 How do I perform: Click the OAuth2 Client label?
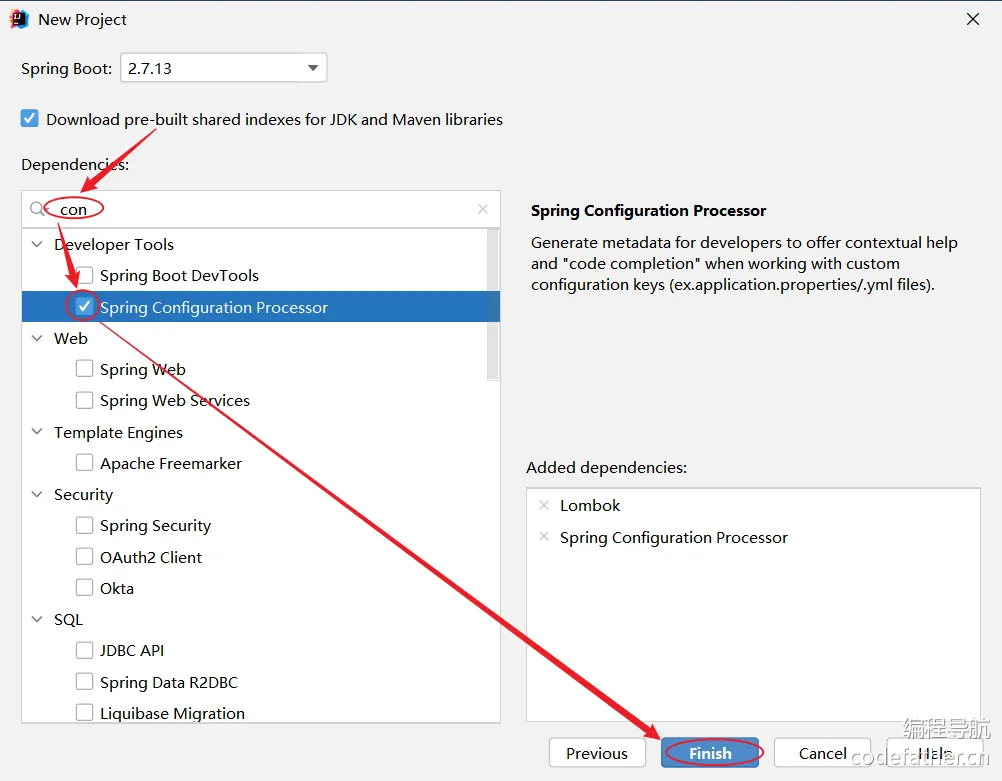[x=151, y=557]
